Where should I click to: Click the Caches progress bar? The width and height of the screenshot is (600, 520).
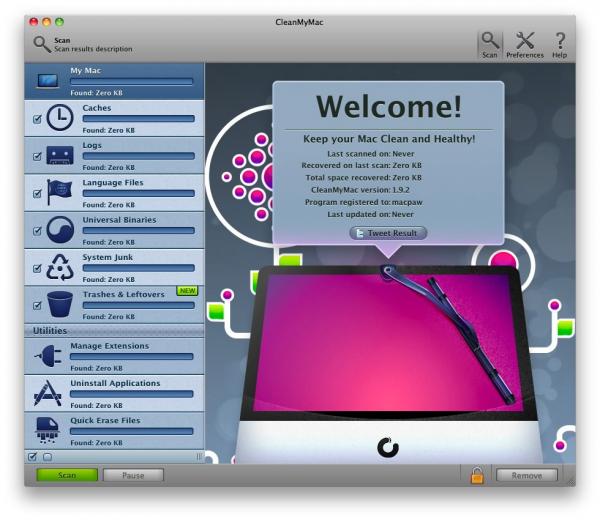pyautogui.click(x=139, y=119)
